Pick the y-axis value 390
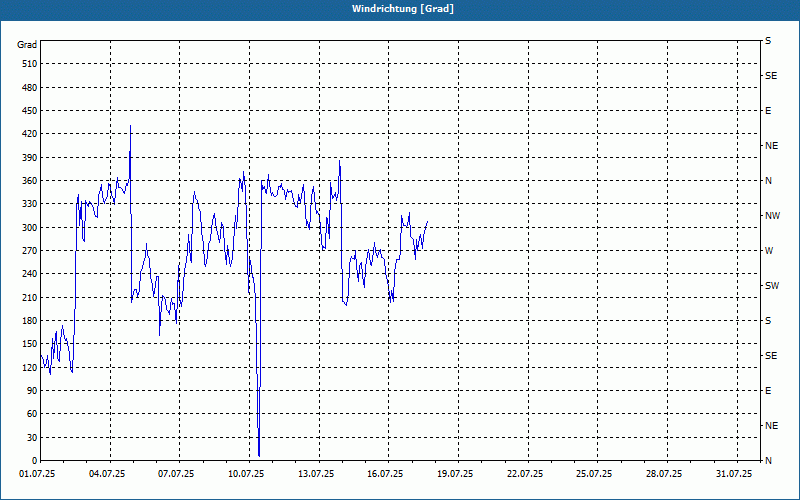 point(30,157)
